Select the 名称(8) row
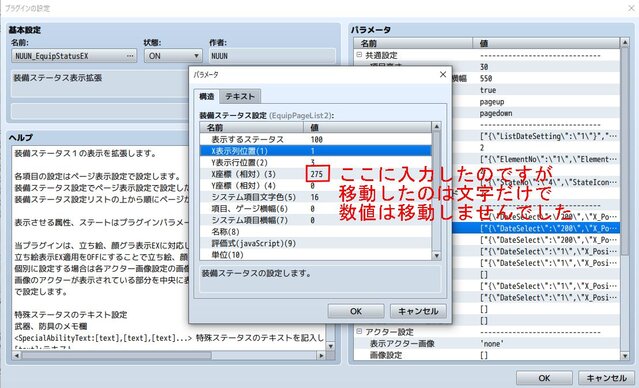 315,232
